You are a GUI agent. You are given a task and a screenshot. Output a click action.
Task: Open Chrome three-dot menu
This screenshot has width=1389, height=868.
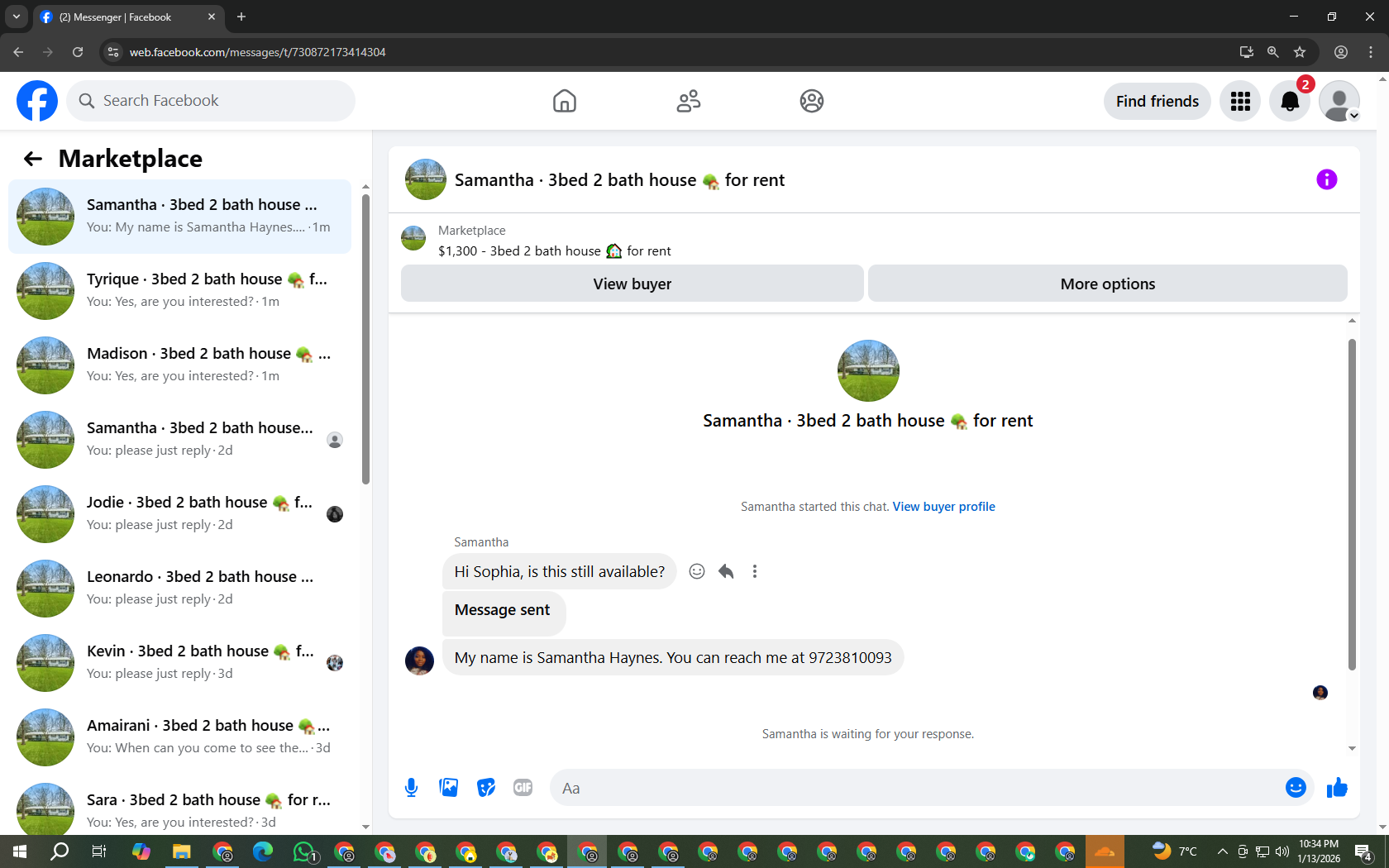tap(1371, 52)
